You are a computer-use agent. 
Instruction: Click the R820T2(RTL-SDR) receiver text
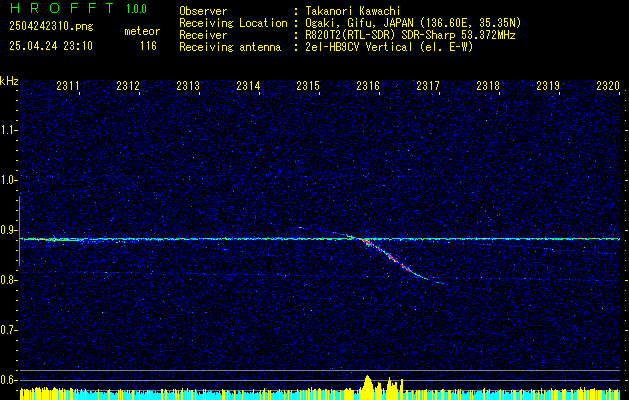click(410, 35)
